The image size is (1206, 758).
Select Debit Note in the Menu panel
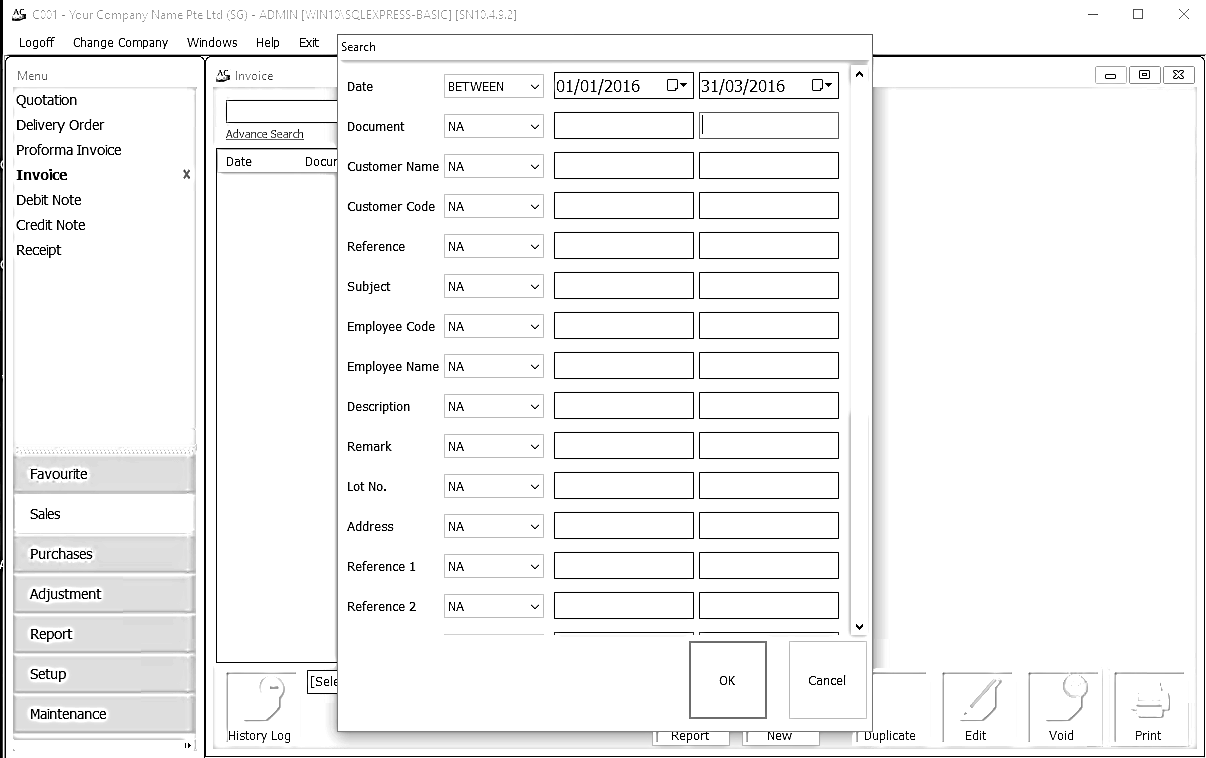[x=49, y=200]
